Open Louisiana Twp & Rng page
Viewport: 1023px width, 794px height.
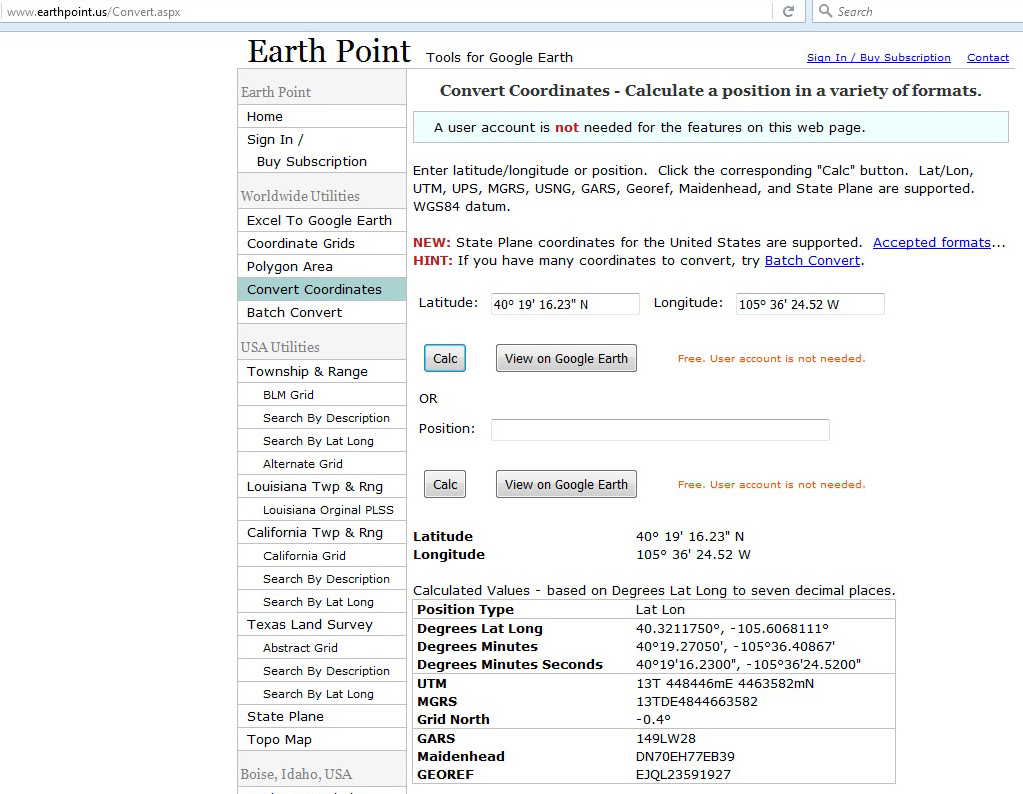click(x=322, y=487)
